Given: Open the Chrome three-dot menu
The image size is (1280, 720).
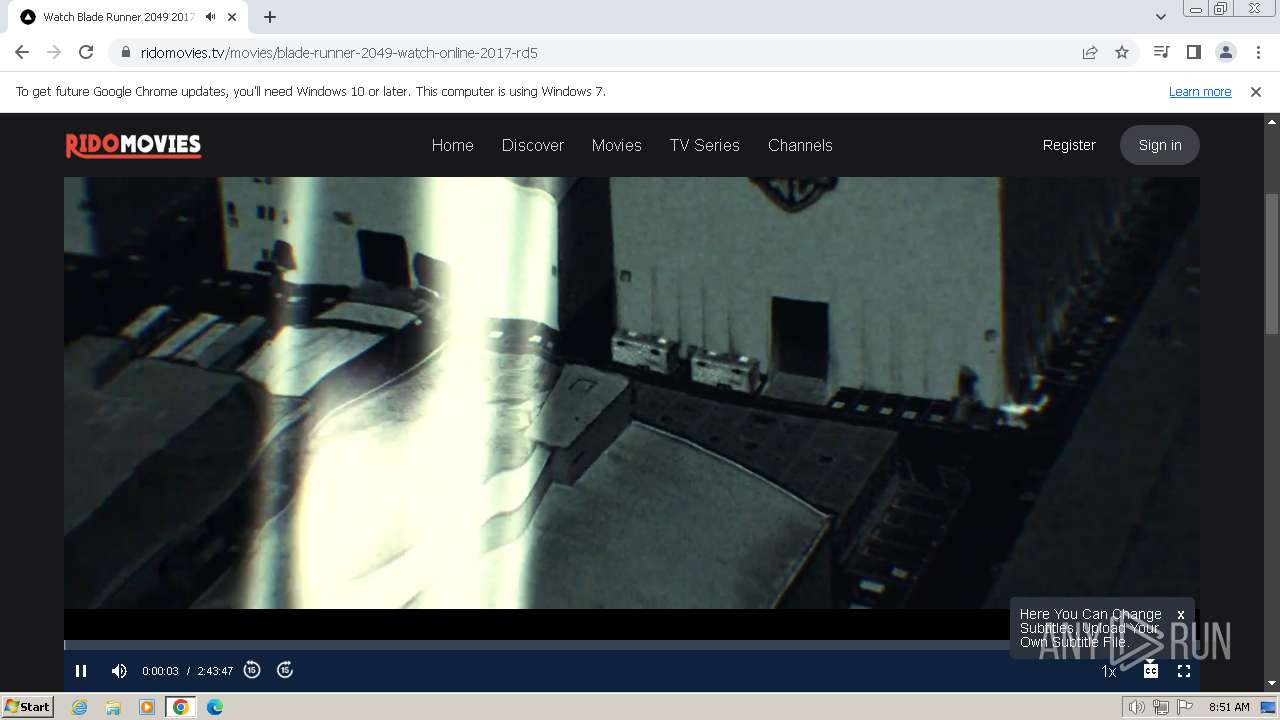Looking at the screenshot, I should [1256, 52].
